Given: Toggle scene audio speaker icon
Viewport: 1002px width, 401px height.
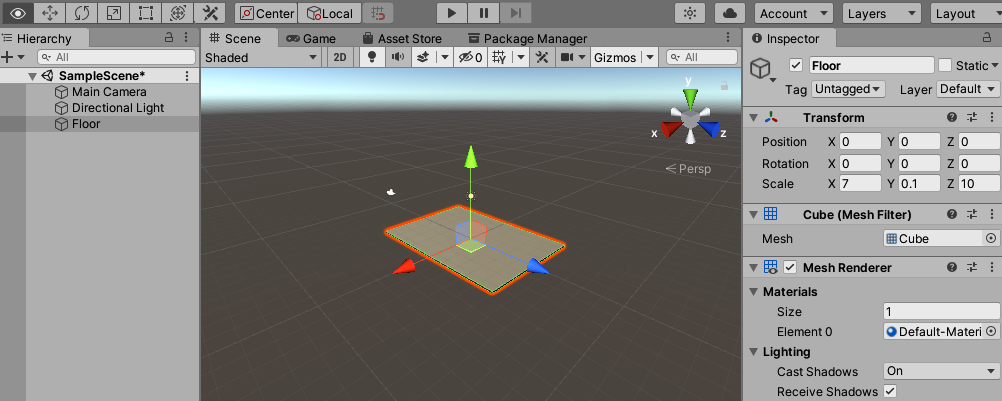Looking at the screenshot, I should [x=397, y=57].
